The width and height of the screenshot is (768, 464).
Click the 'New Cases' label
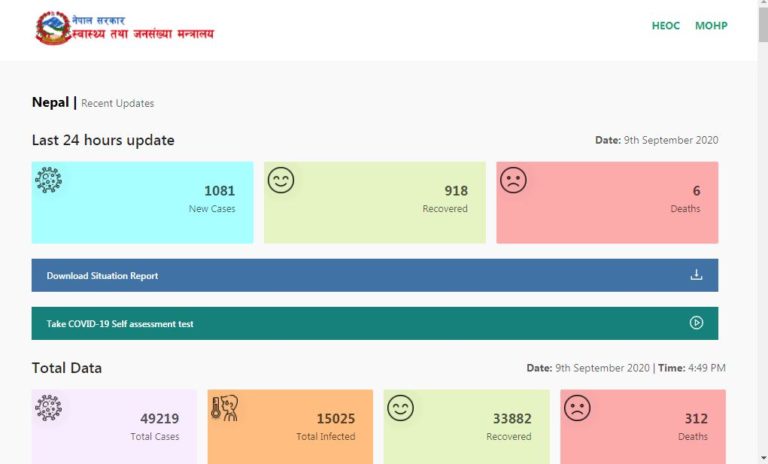(x=212, y=209)
